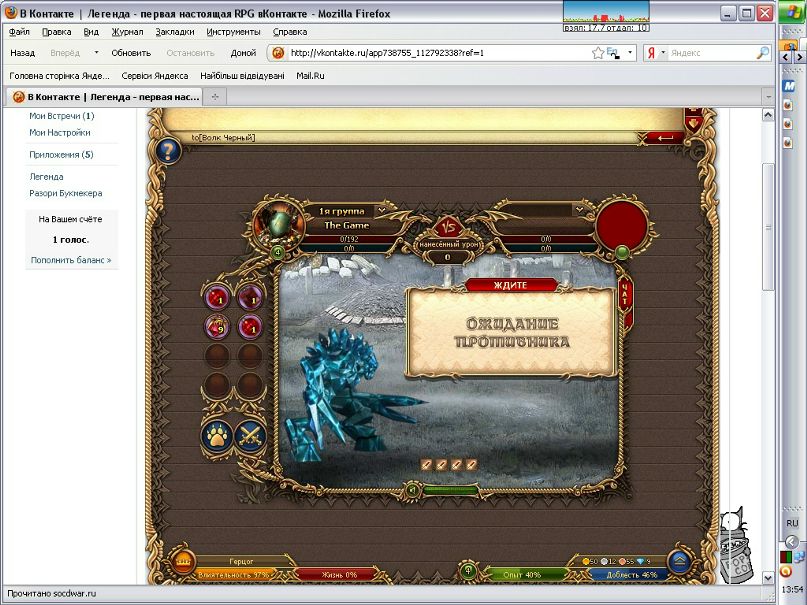Click the Жизнь 0% bar
The width and height of the screenshot is (807, 605).
(x=339, y=575)
